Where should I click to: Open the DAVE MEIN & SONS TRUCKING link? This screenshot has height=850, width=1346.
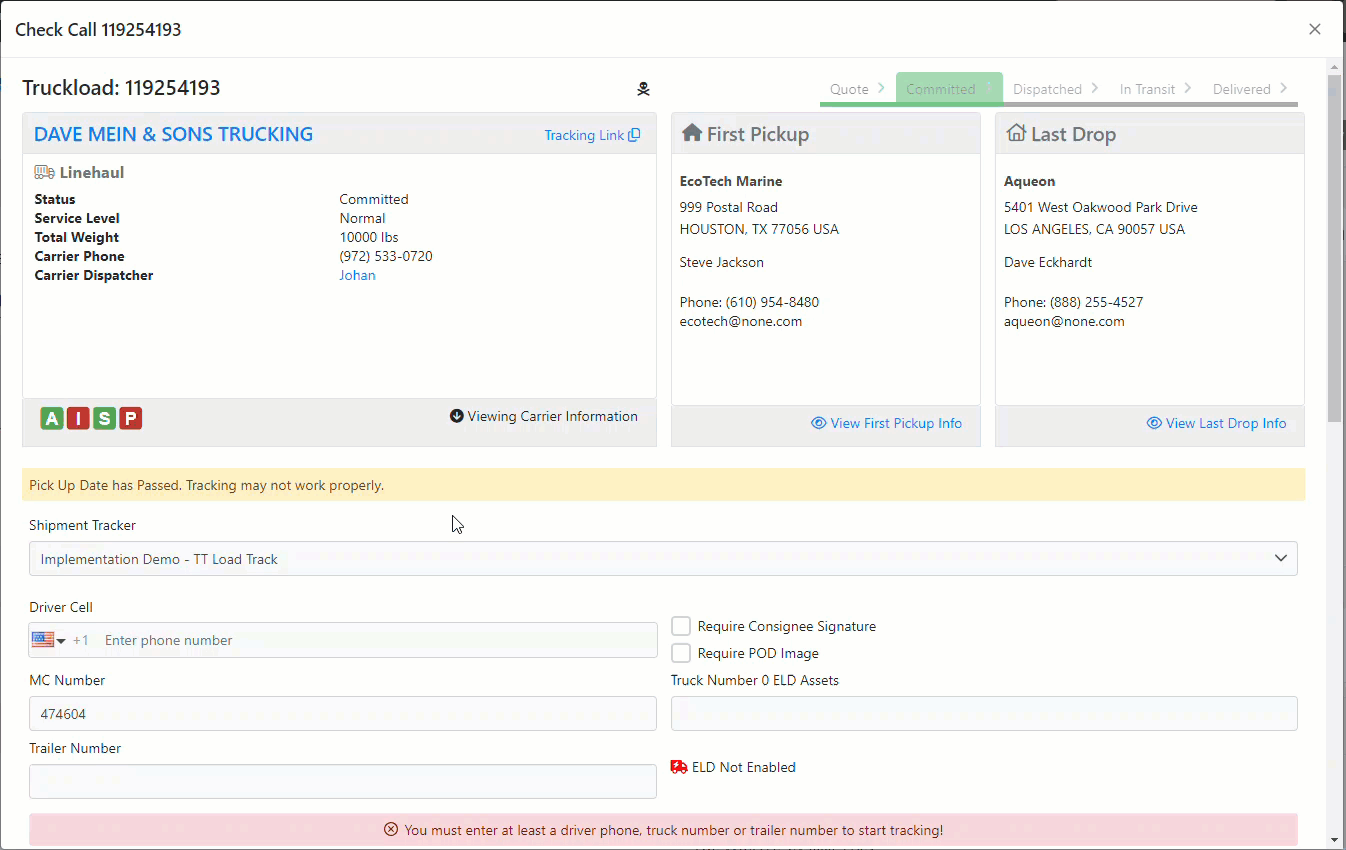click(x=173, y=134)
